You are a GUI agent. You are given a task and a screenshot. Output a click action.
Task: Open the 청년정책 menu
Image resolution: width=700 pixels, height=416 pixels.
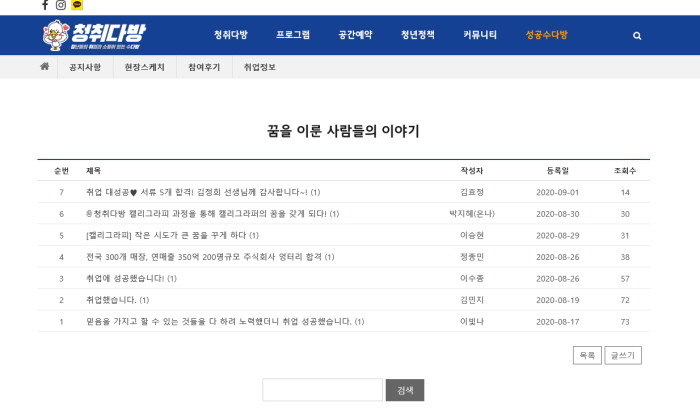point(418,35)
